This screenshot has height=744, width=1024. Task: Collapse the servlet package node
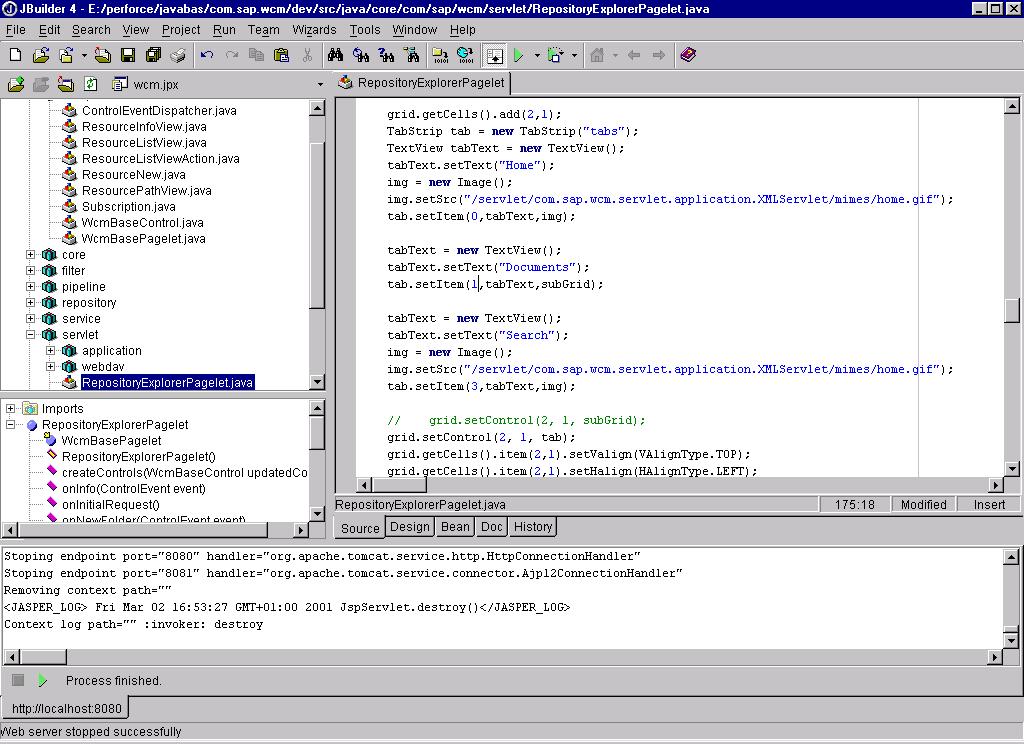31,335
